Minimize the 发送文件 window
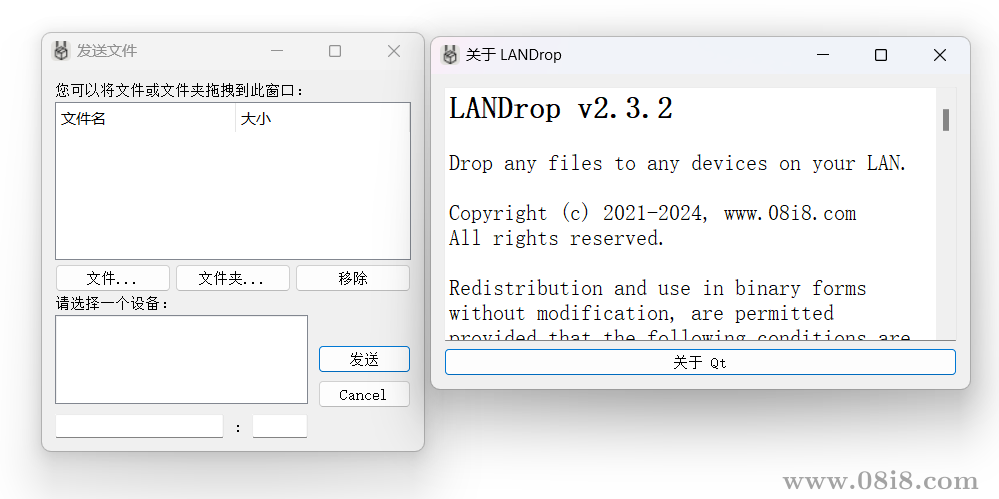The width and height of the screenshot is (999, 499). tap(277, 51)
